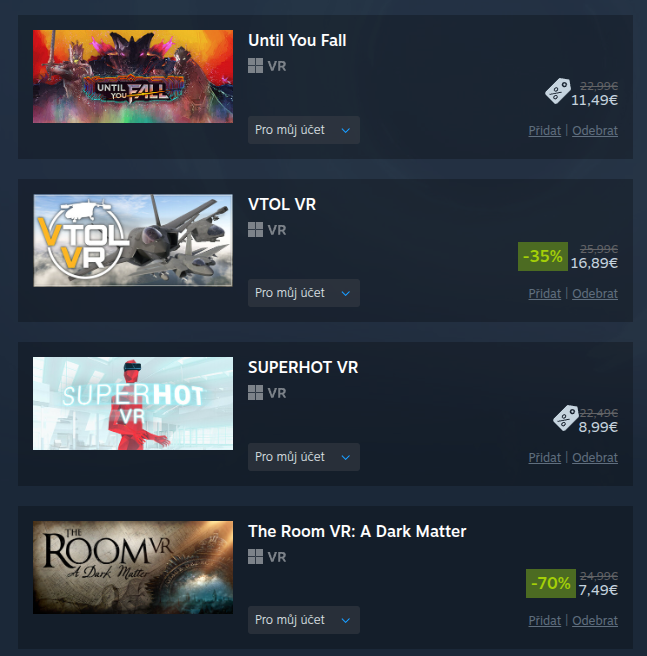Click the SUPERHOT VR title text
The image size is (647, 656).
(x=303, y=367)
